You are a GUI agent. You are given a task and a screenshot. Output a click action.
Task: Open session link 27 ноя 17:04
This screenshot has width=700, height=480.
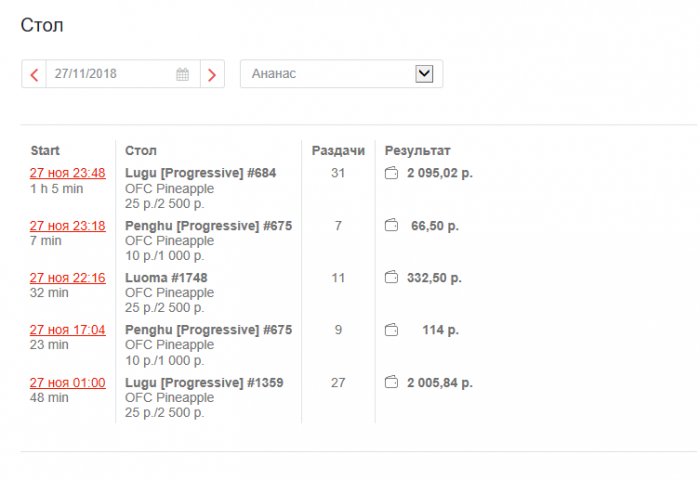67,330
